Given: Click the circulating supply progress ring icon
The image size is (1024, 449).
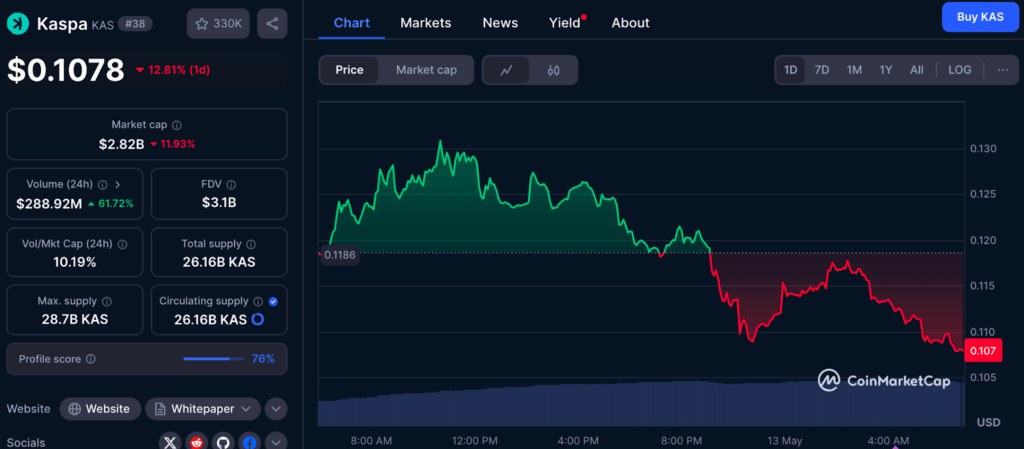Looking at the screenshot, I should coord(257,320).
